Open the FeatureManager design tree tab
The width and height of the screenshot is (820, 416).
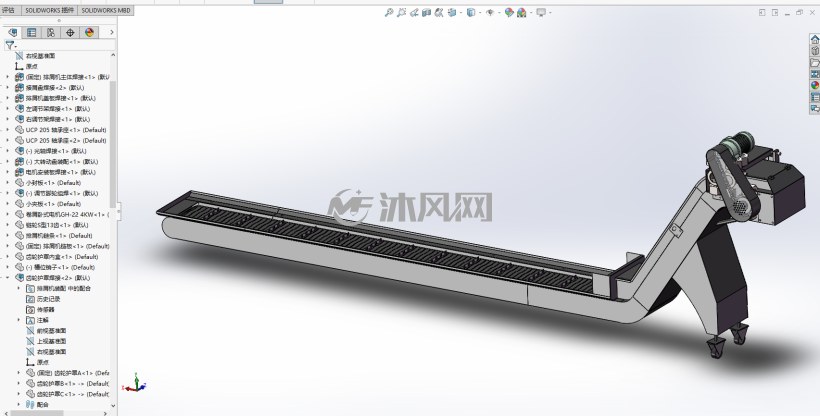[x=13, y=32]
